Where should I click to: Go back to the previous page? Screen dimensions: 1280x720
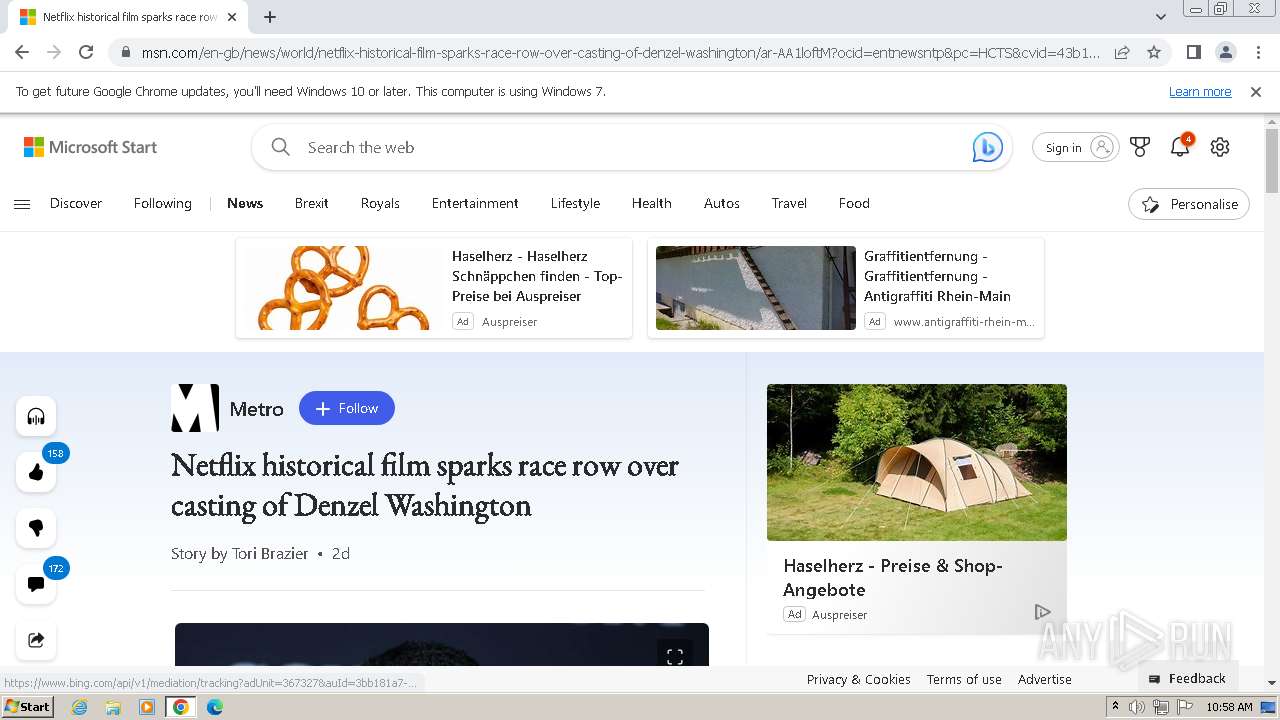point(22,52)
